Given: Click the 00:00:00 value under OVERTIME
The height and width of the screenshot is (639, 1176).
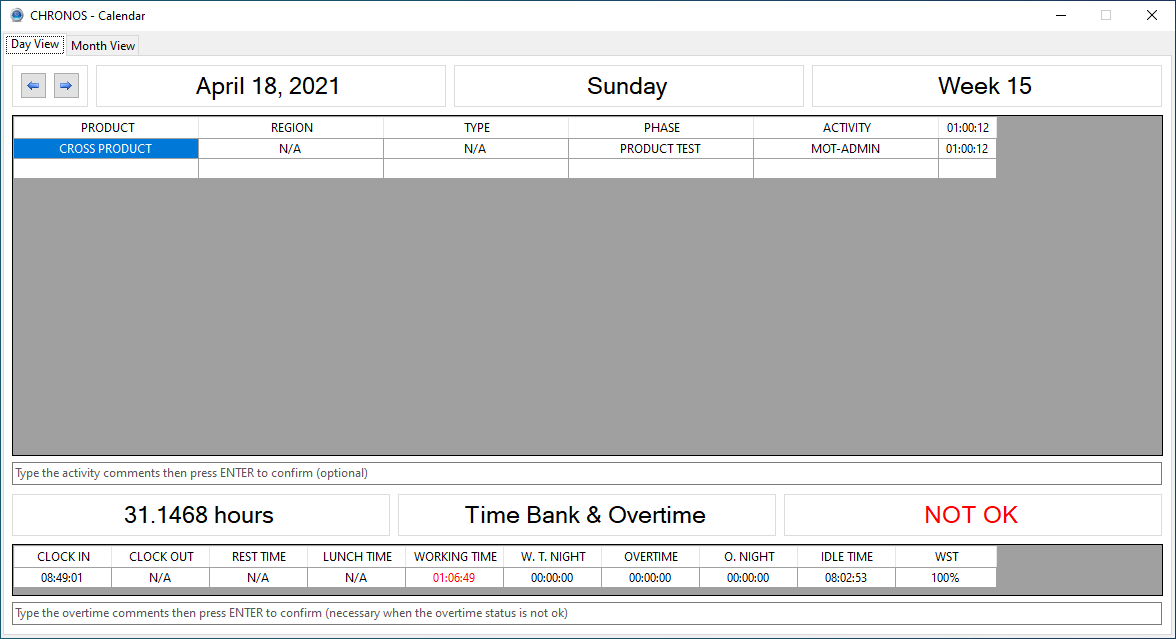Looking at the screenshot, I should click(651, 578).
